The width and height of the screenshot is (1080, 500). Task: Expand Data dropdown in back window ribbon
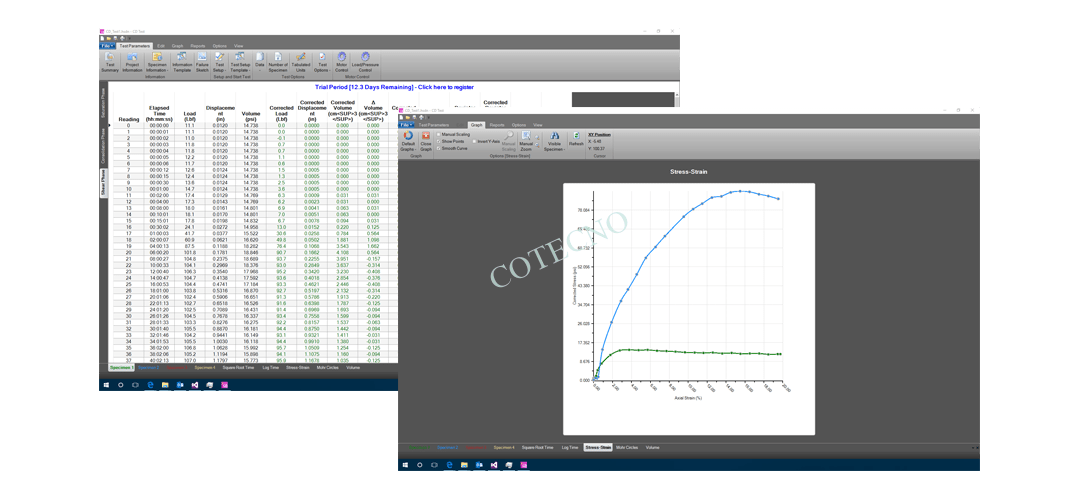click(260, 62)
